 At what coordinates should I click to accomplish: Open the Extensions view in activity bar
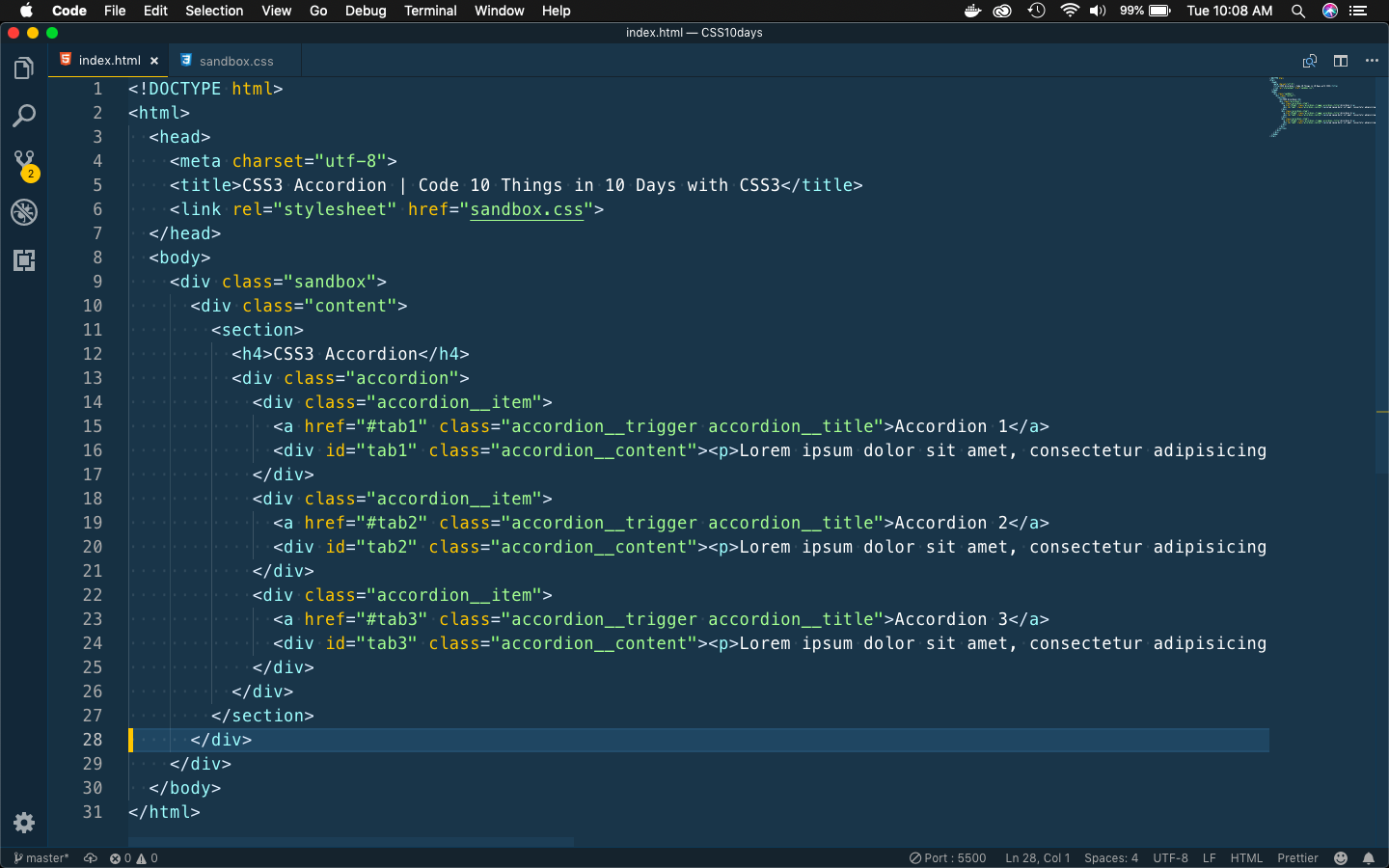24,260
